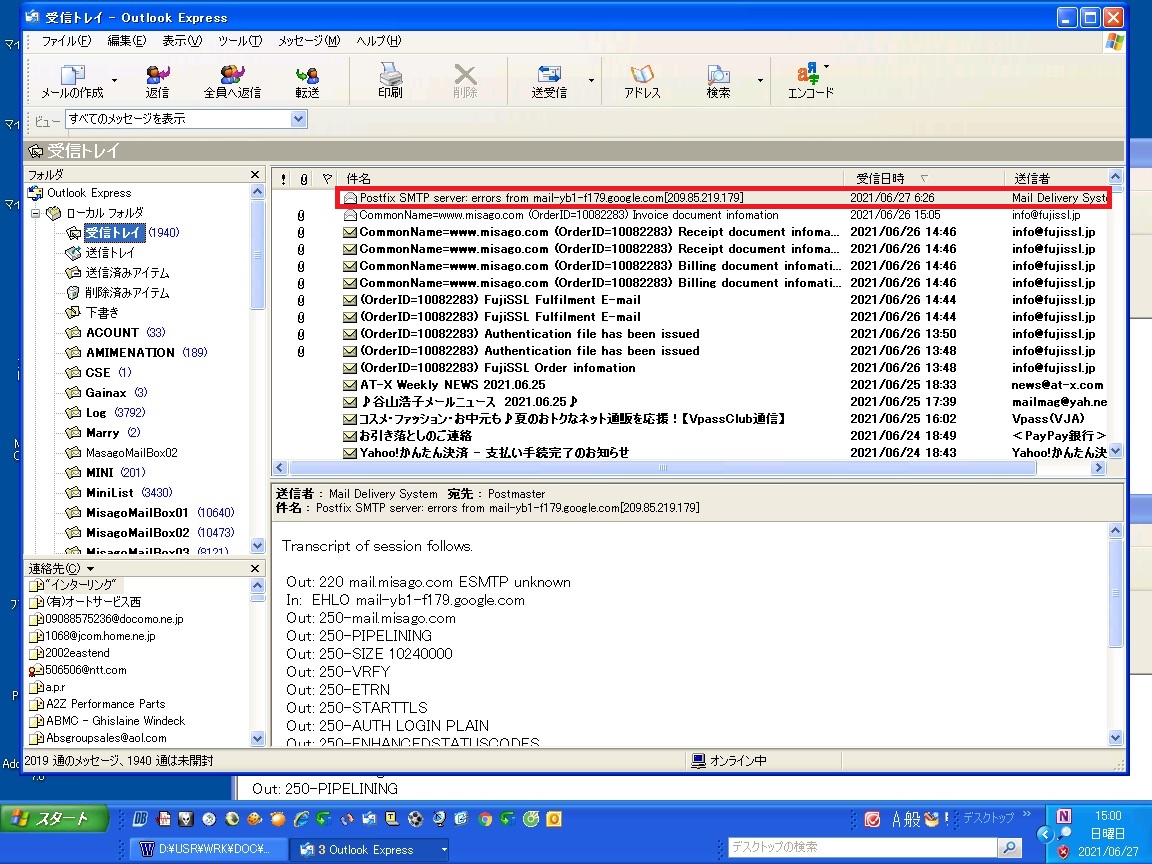The height and width of the screenshot is (864, 1152).
Task: Sort by the attachment paperclip column header
Action: click(303, 179)
